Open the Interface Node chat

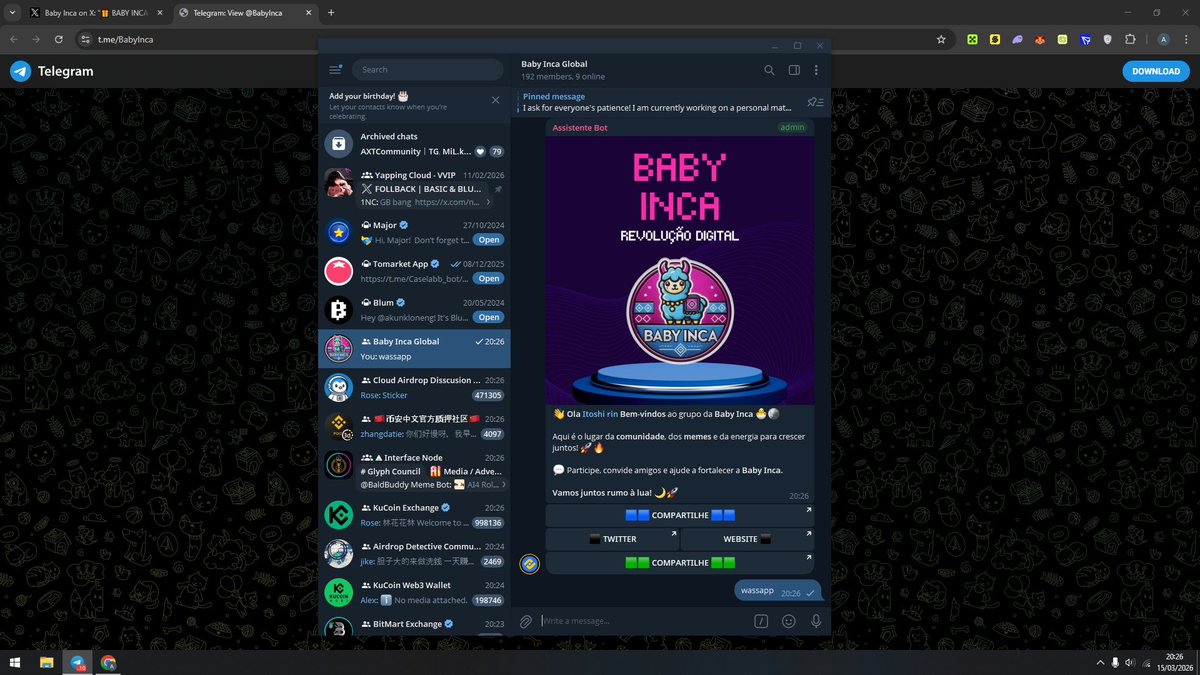(414, 470)
